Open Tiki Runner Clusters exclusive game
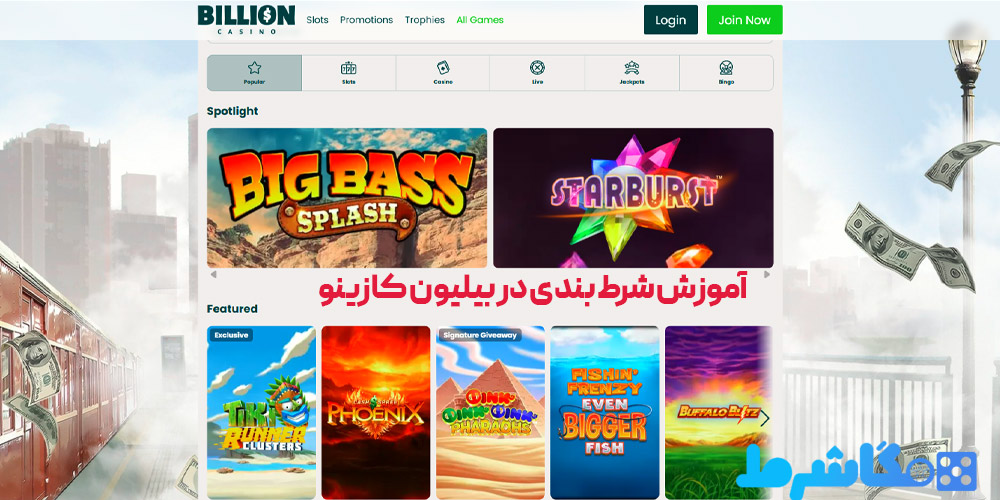Image resolution: width=1000 pixels, height=500 pixels. click(x=261, y=412)
